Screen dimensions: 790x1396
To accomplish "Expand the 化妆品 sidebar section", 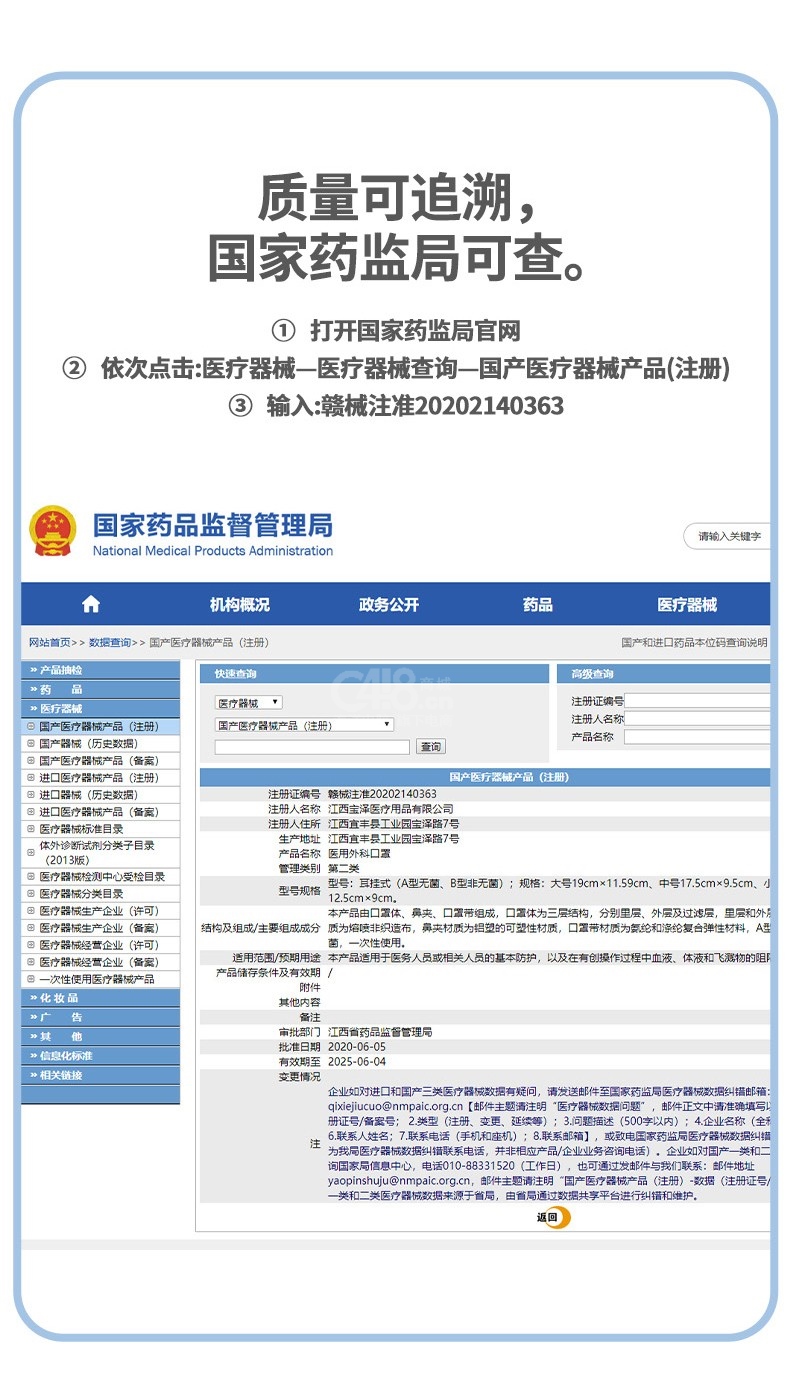I will [100, 998].
